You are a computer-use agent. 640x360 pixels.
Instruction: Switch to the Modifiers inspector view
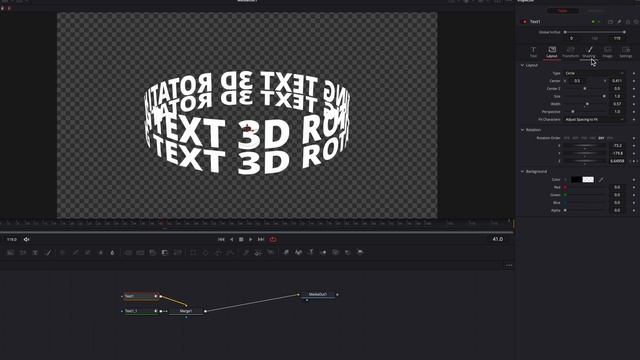click(x=596, y=11)
